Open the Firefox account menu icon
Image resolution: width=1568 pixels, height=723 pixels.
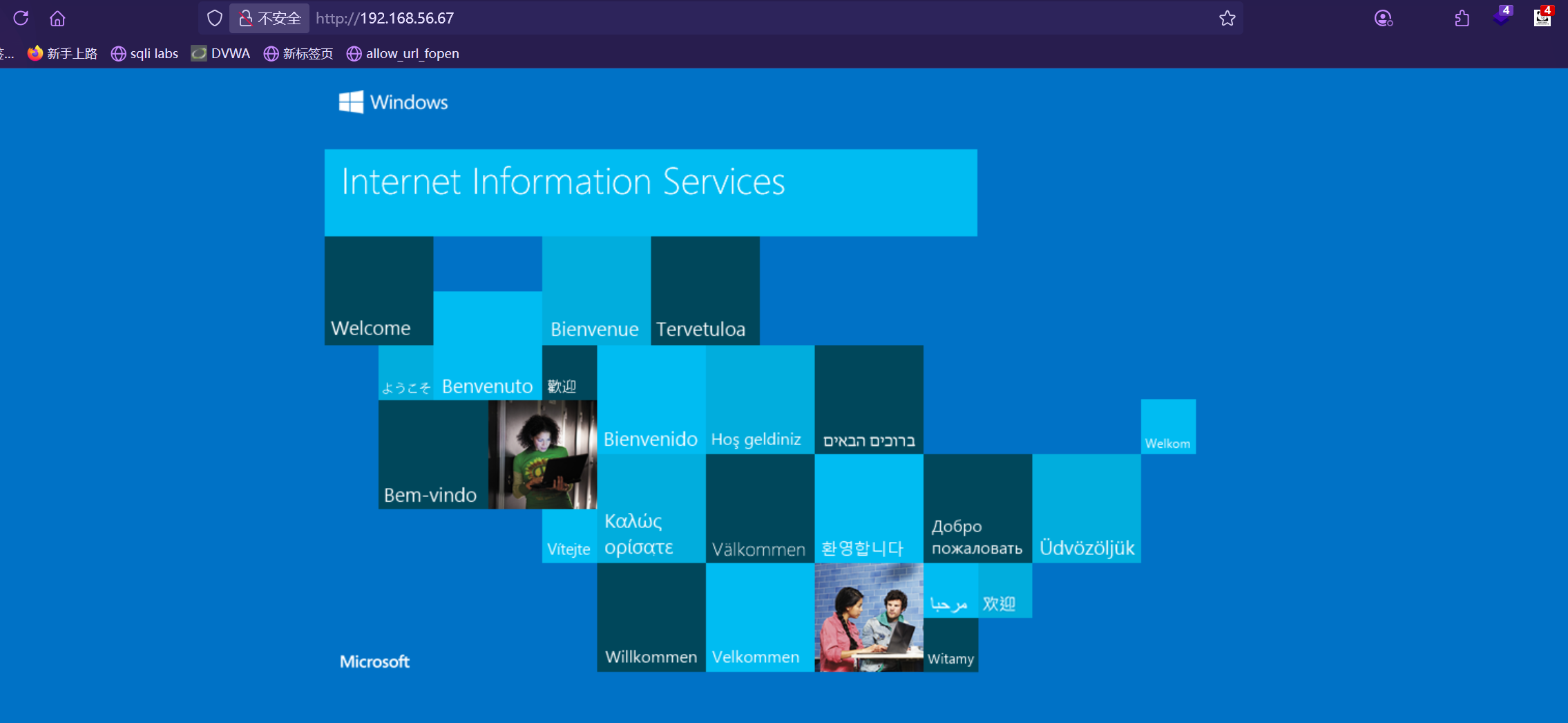pos(1383,18)
